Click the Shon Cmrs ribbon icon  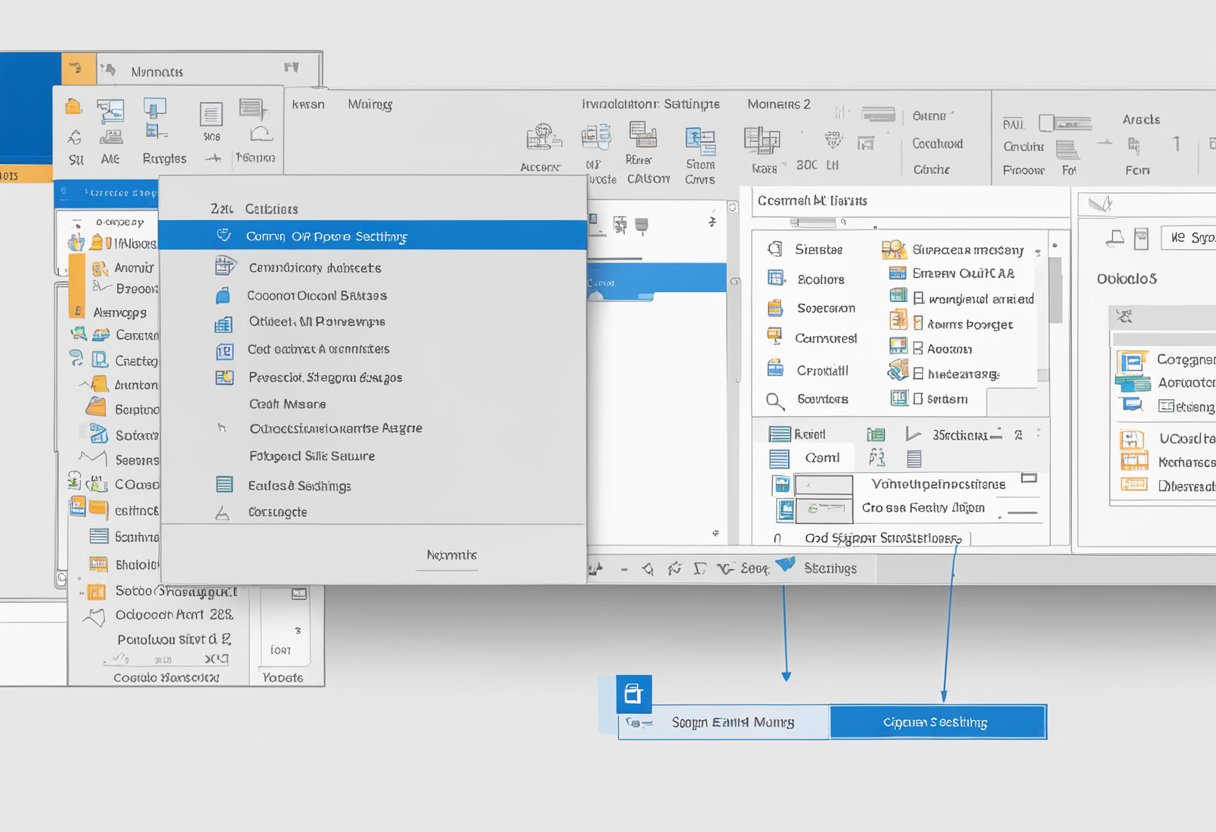[700, 140]
